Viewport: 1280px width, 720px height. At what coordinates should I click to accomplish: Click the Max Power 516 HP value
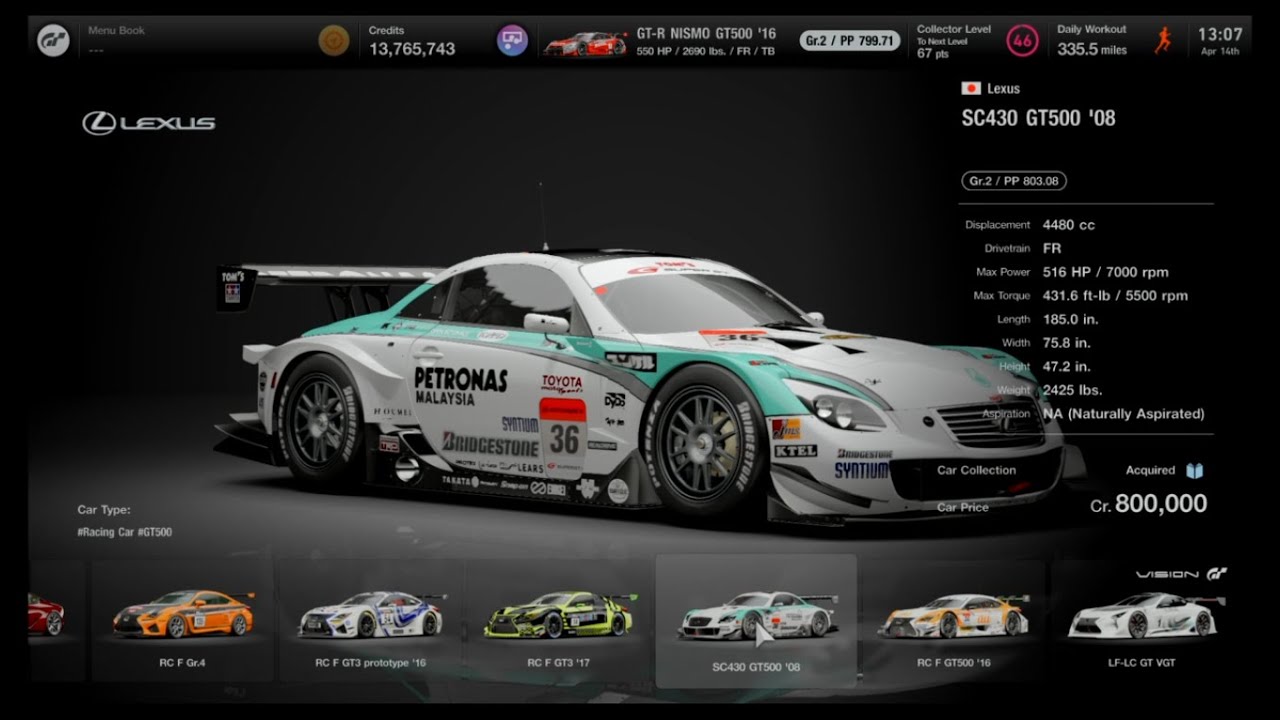[1105, 272]
